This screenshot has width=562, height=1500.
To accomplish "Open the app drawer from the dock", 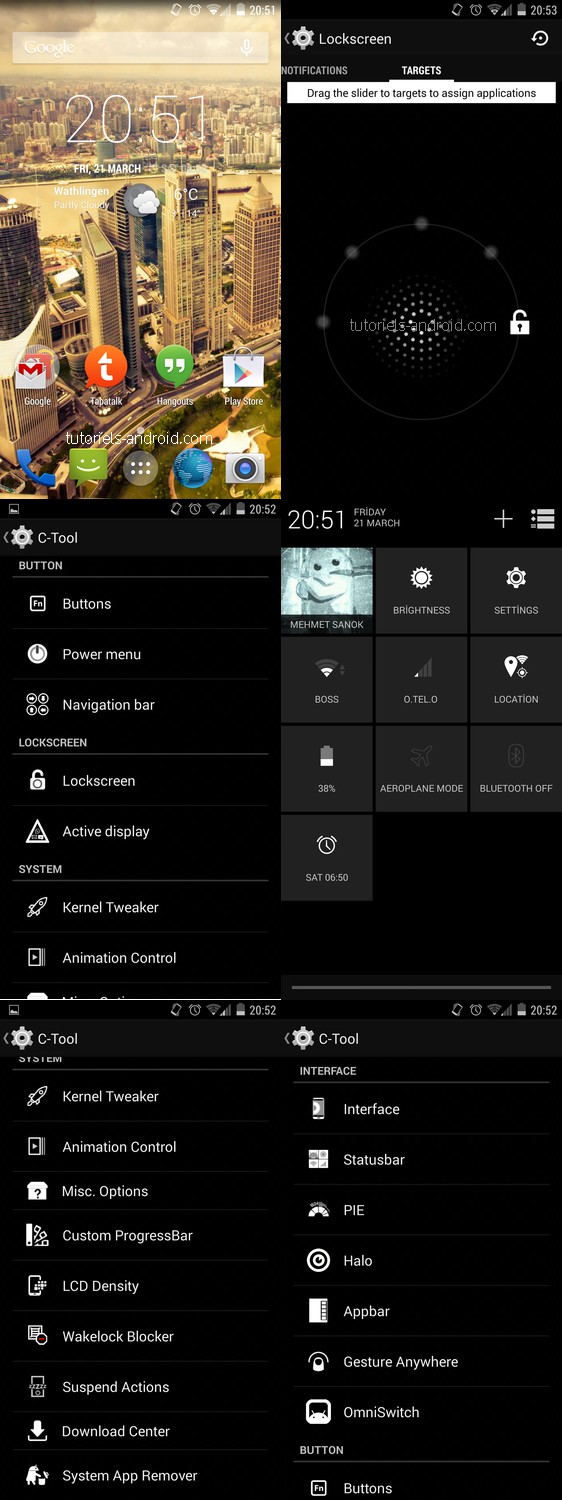I will (x=140, y=467).
